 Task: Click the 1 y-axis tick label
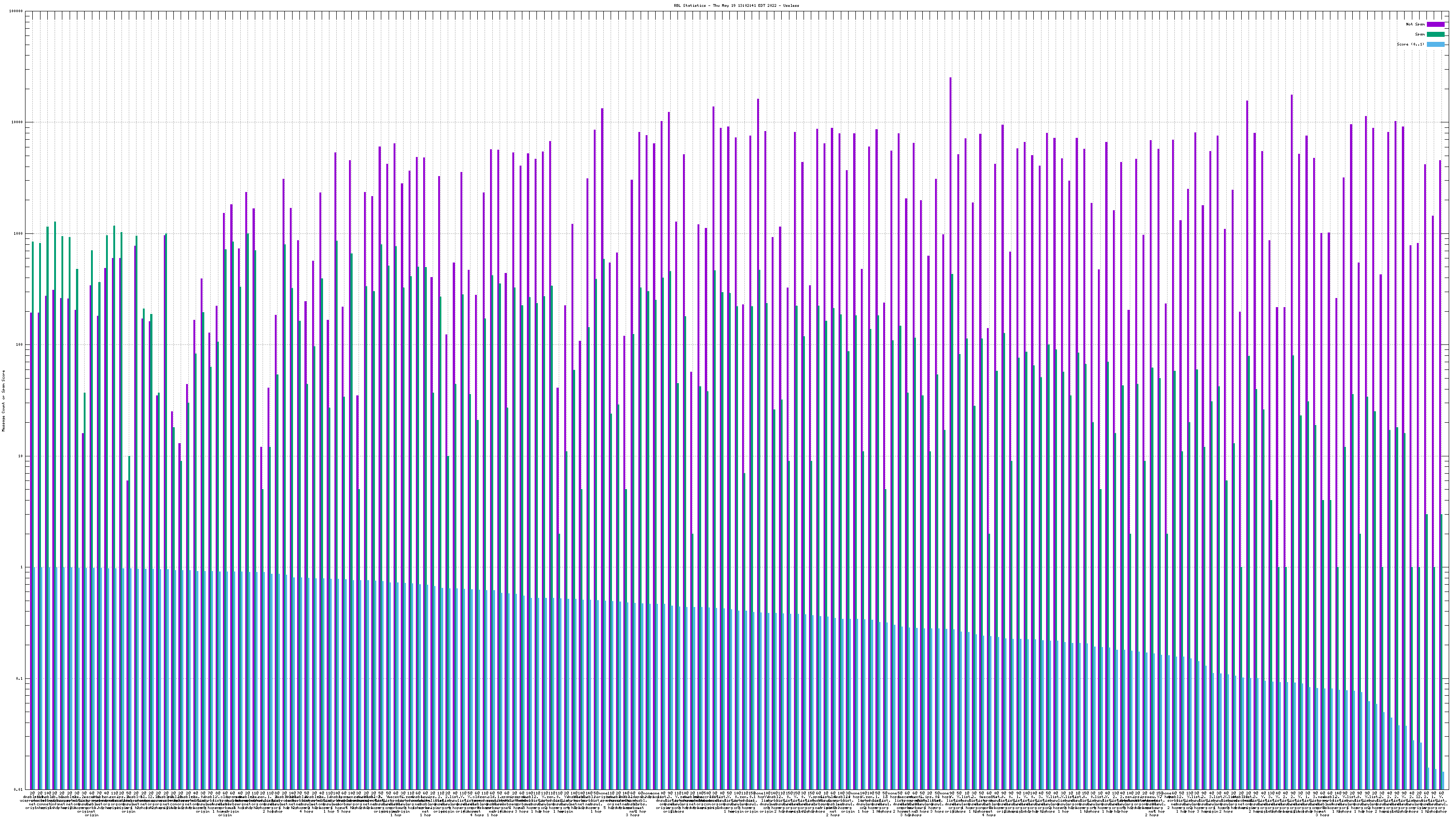point(22,567)
